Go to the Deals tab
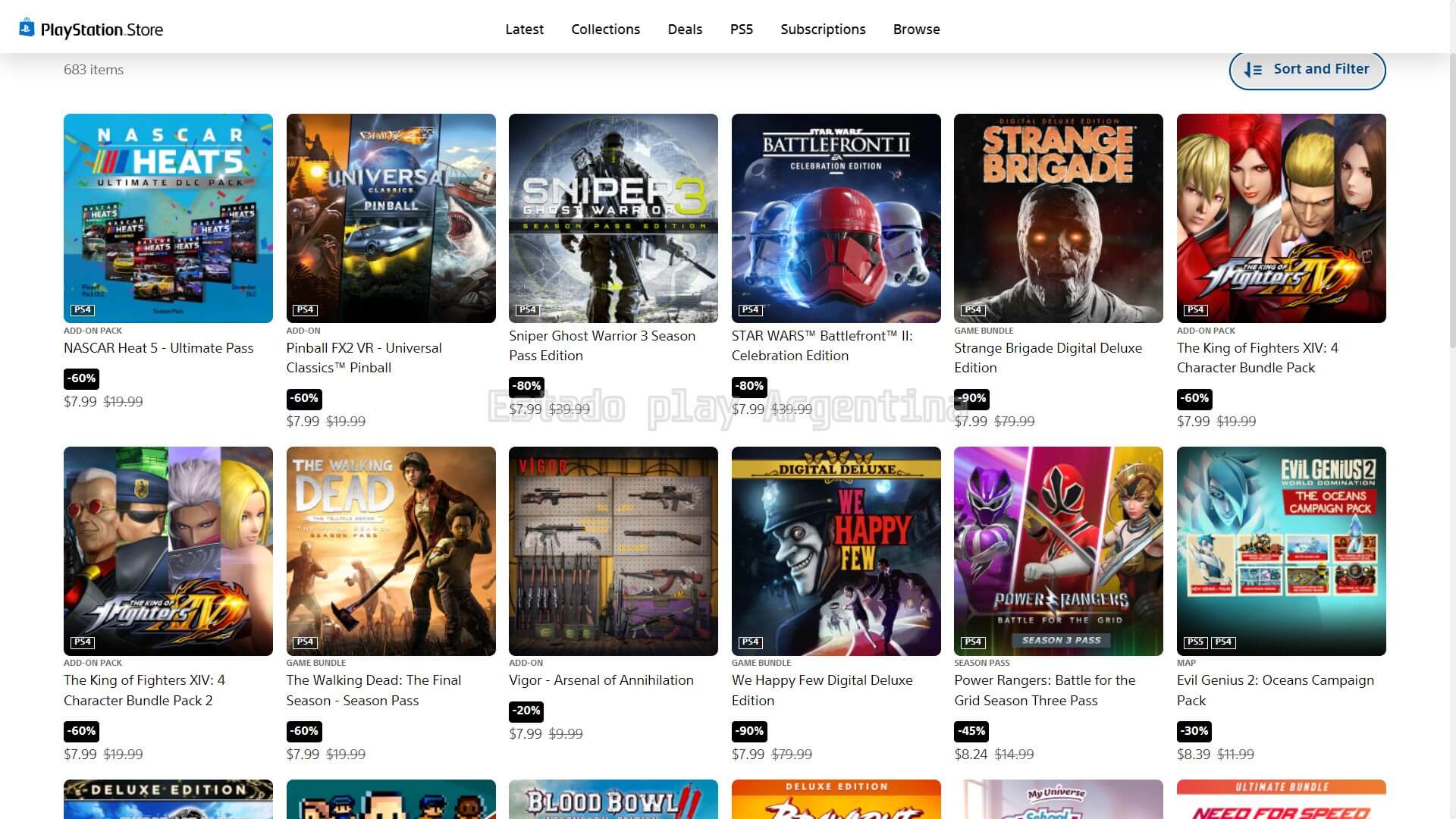This screenshot has width=1456, height=819. tap(685, 29)
